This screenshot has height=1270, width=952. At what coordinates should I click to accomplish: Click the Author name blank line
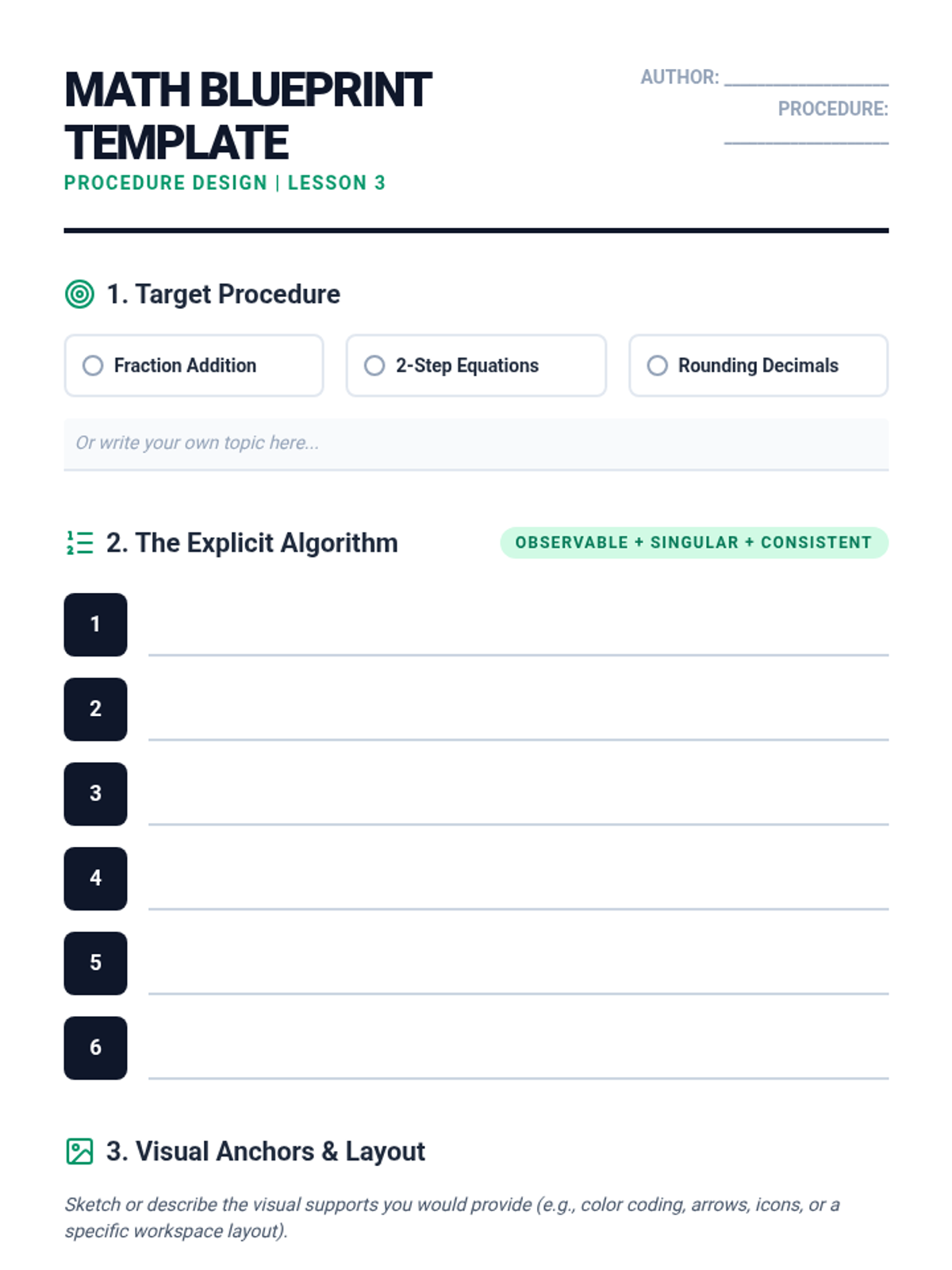point(806,78)
